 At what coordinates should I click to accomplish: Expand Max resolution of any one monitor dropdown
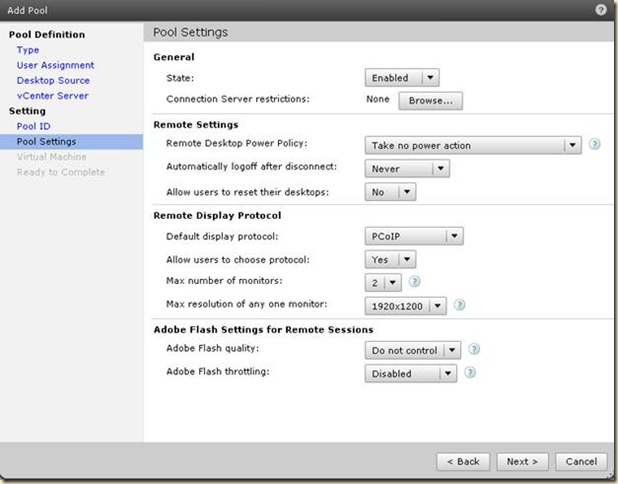click(405, 305)
